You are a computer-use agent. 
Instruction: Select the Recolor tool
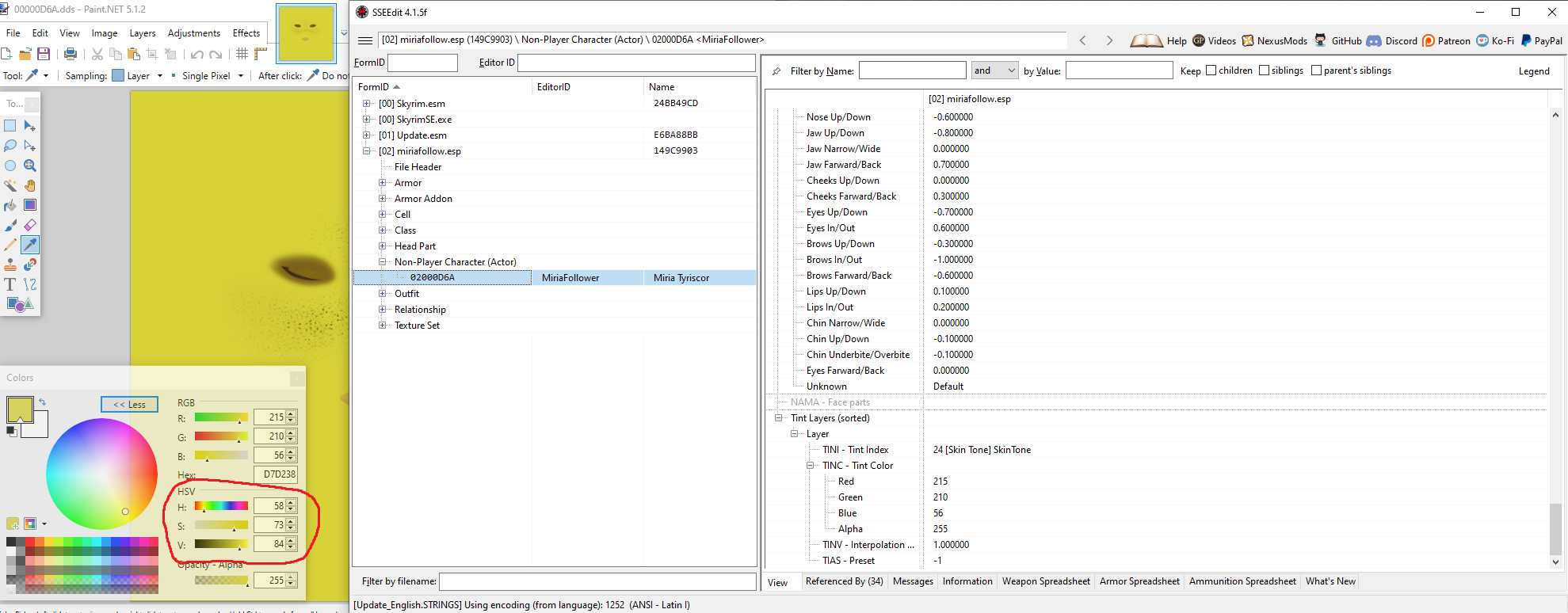30,265
